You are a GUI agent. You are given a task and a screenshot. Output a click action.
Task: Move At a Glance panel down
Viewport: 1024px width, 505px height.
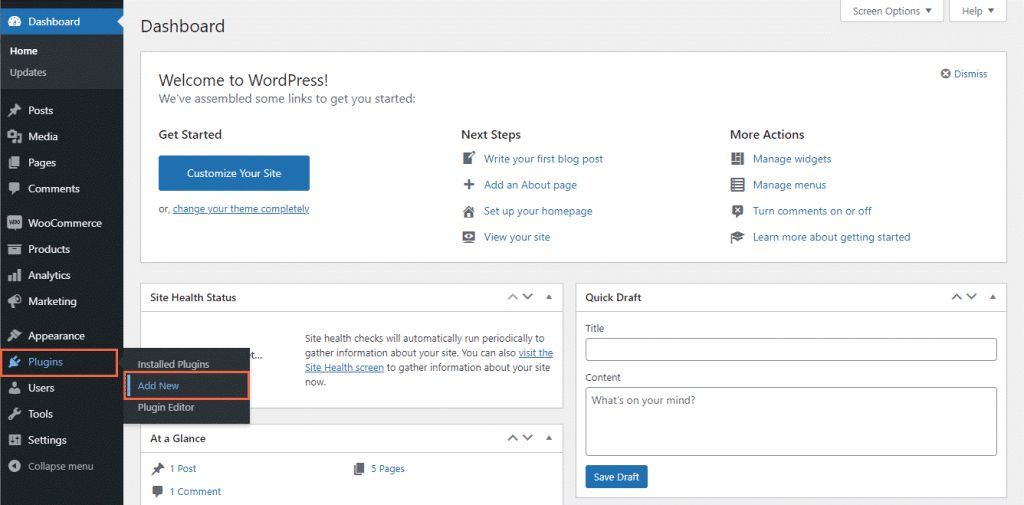pyautogui.click(x=528, y=438)
